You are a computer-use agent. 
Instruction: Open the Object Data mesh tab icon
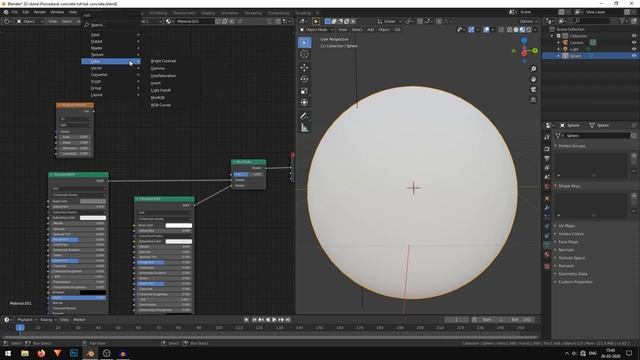(x=547, y=244)
